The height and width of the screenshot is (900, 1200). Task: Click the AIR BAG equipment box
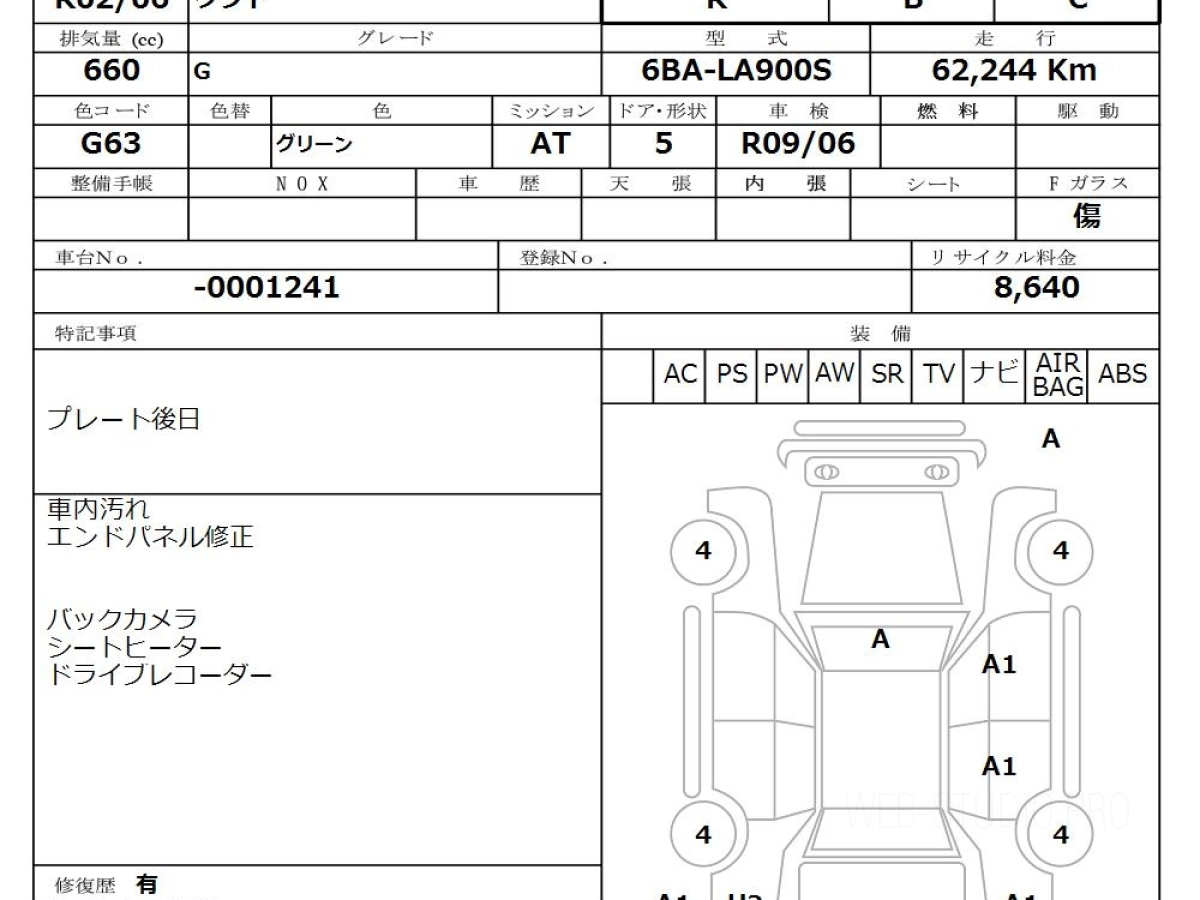pos(1058,374)
